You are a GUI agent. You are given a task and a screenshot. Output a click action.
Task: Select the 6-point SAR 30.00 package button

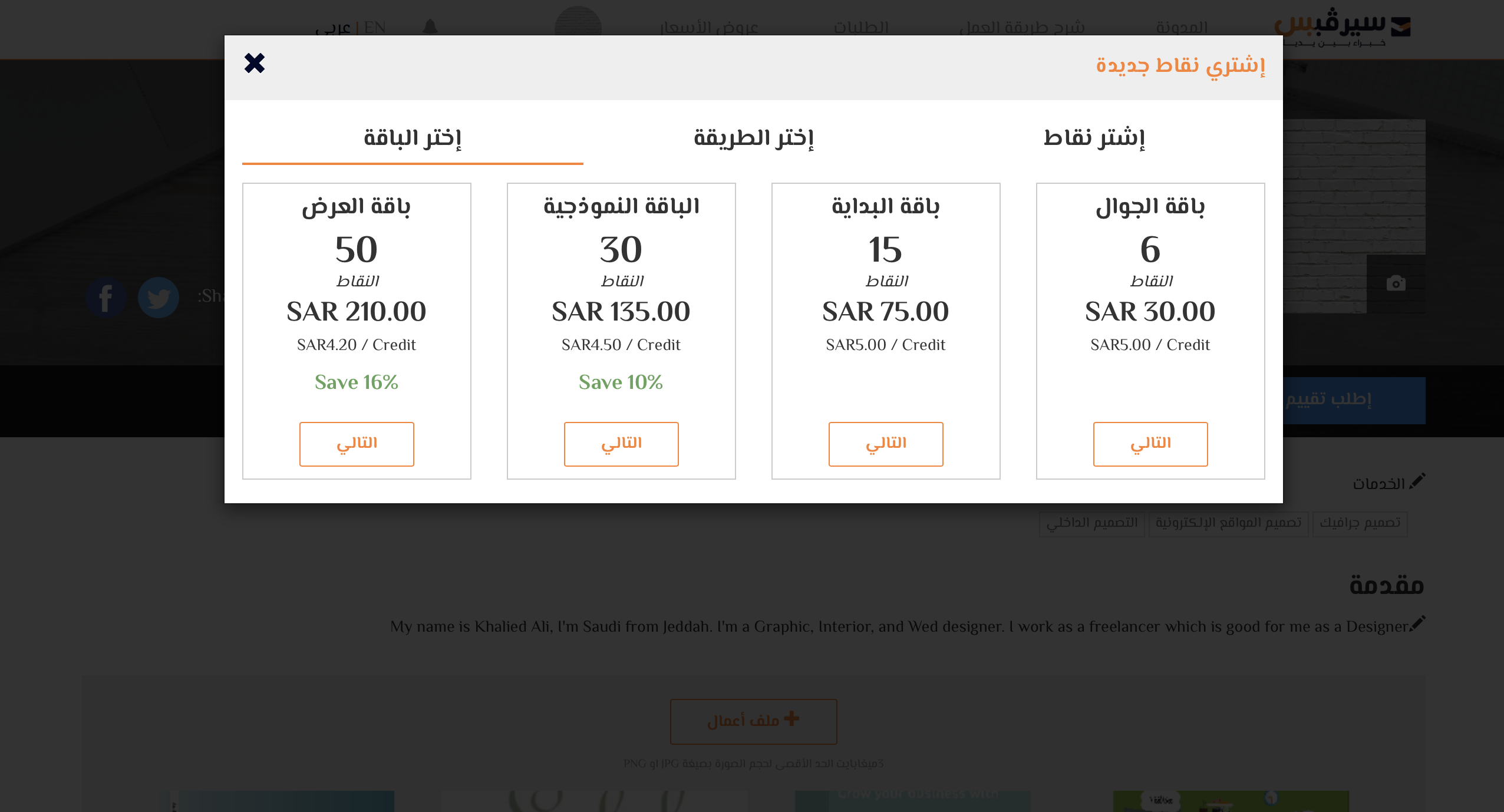tap(1150, 444)
